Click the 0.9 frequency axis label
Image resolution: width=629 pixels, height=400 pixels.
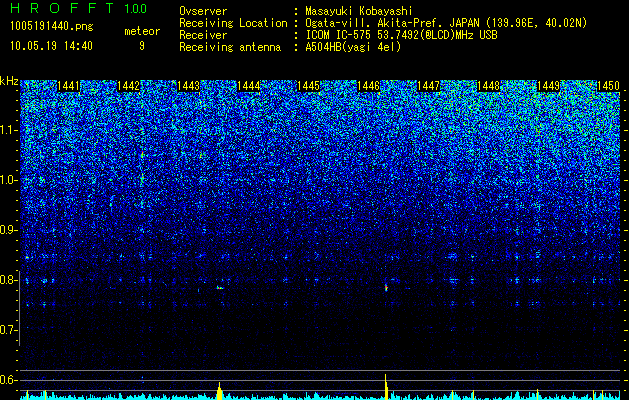[x=8, y=230]
